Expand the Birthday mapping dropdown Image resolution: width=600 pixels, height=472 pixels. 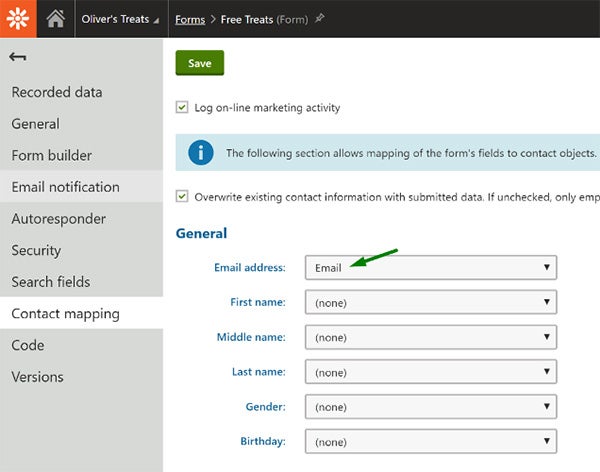click(x=430, y=441)
